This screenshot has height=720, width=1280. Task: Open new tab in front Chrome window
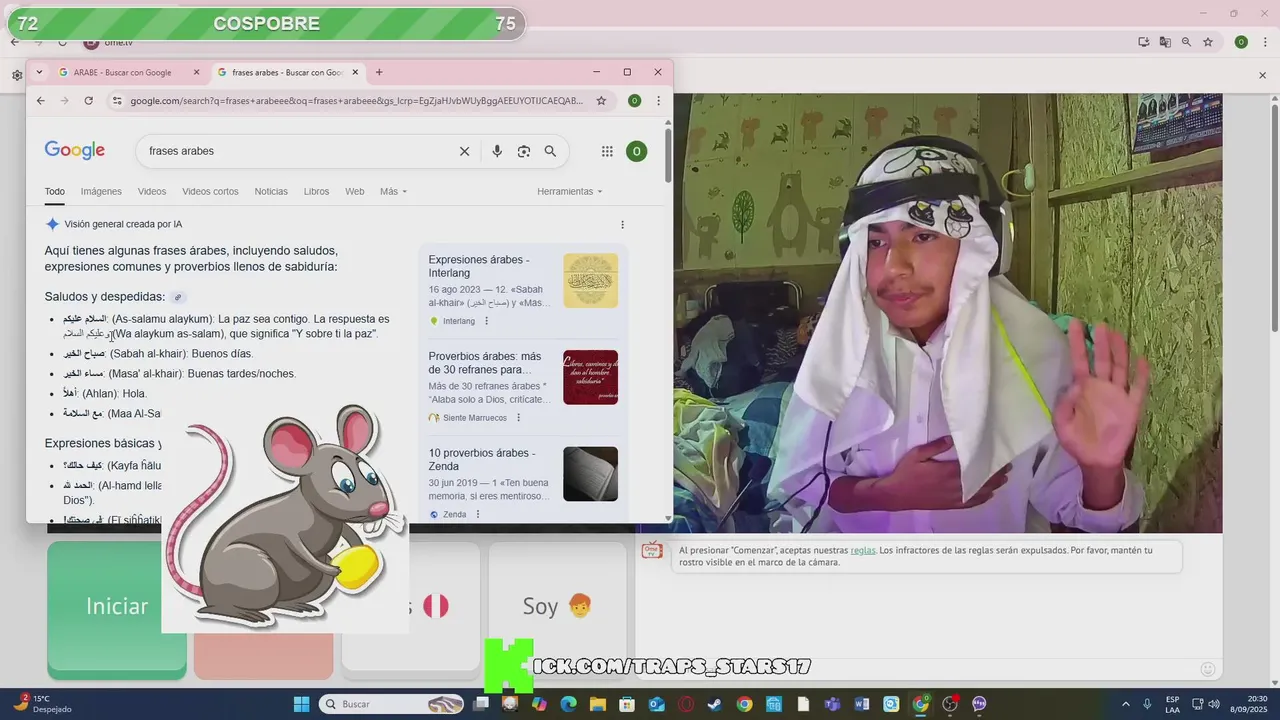click(379, 72)
